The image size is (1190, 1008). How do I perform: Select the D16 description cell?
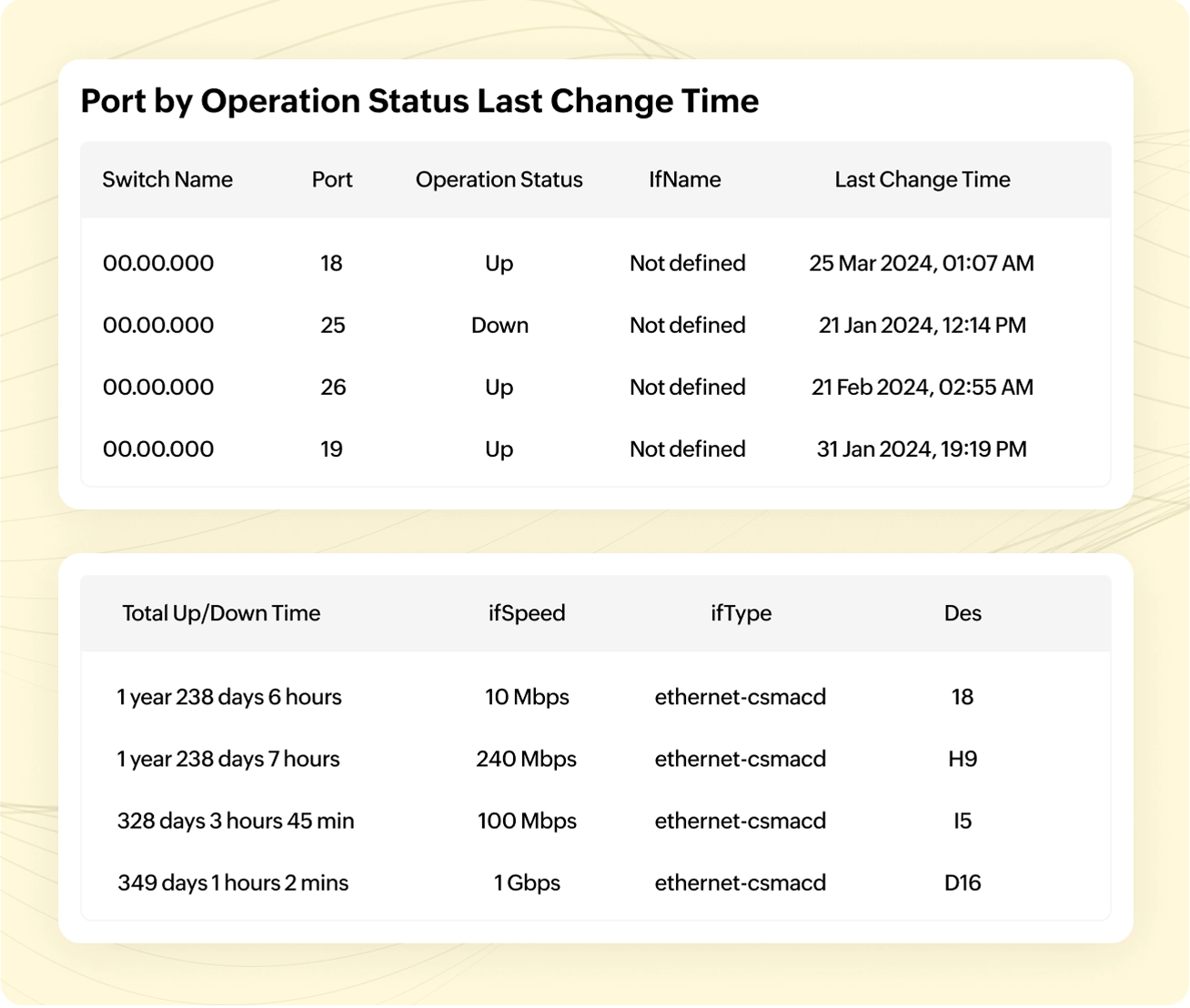click(x=963, y=882)
